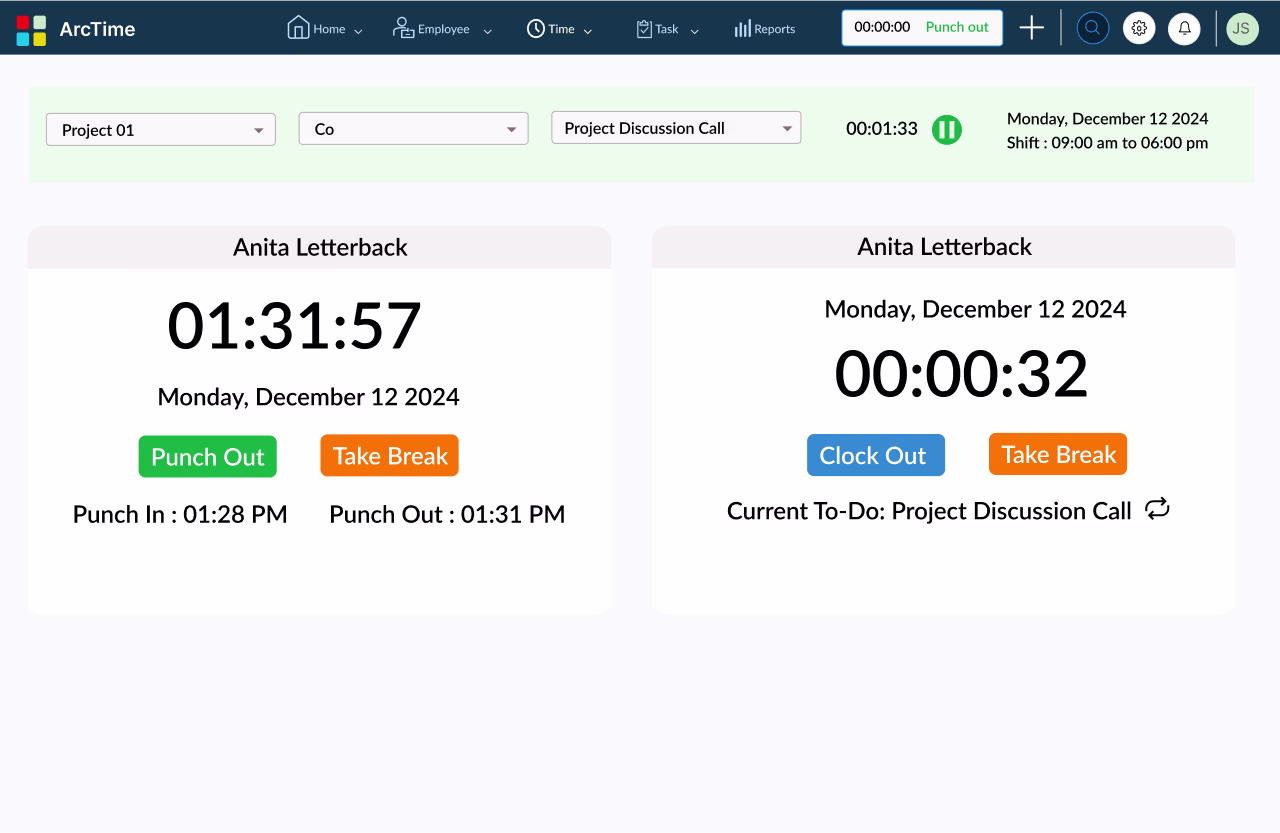Go to Reports
The width and height of the screenshot is (1280, 833).
pos(775,29)
